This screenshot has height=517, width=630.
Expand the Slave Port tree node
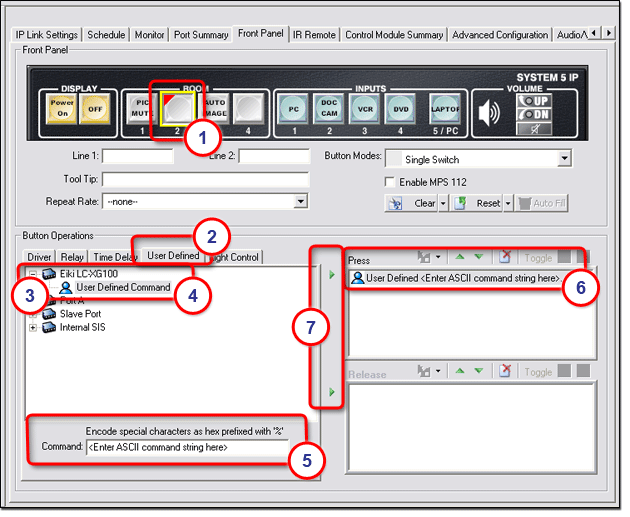point(34,314)
